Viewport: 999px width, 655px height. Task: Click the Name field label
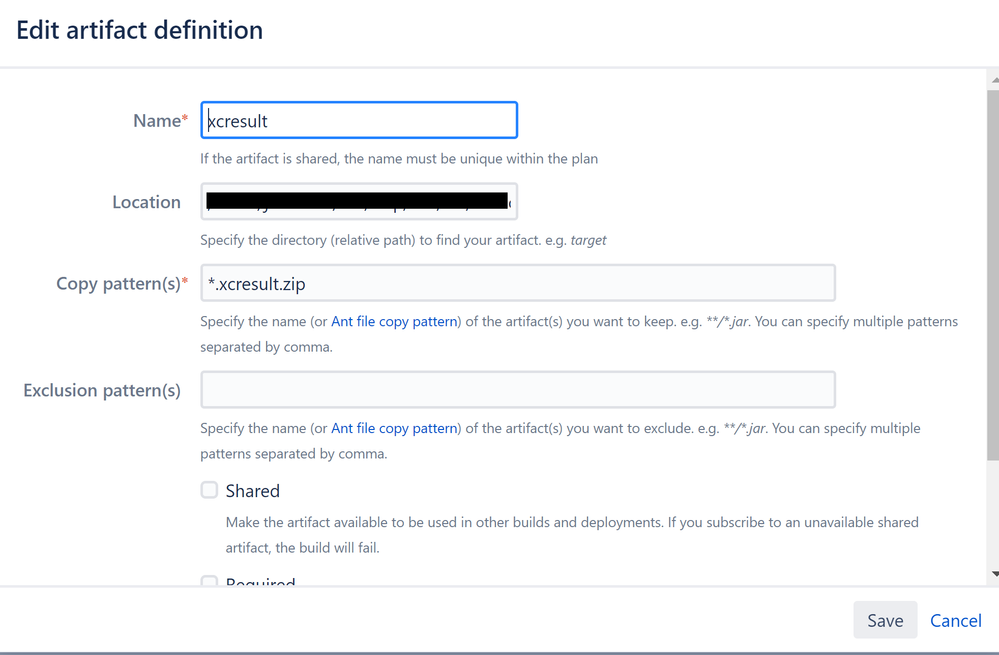tap(155, 120)
